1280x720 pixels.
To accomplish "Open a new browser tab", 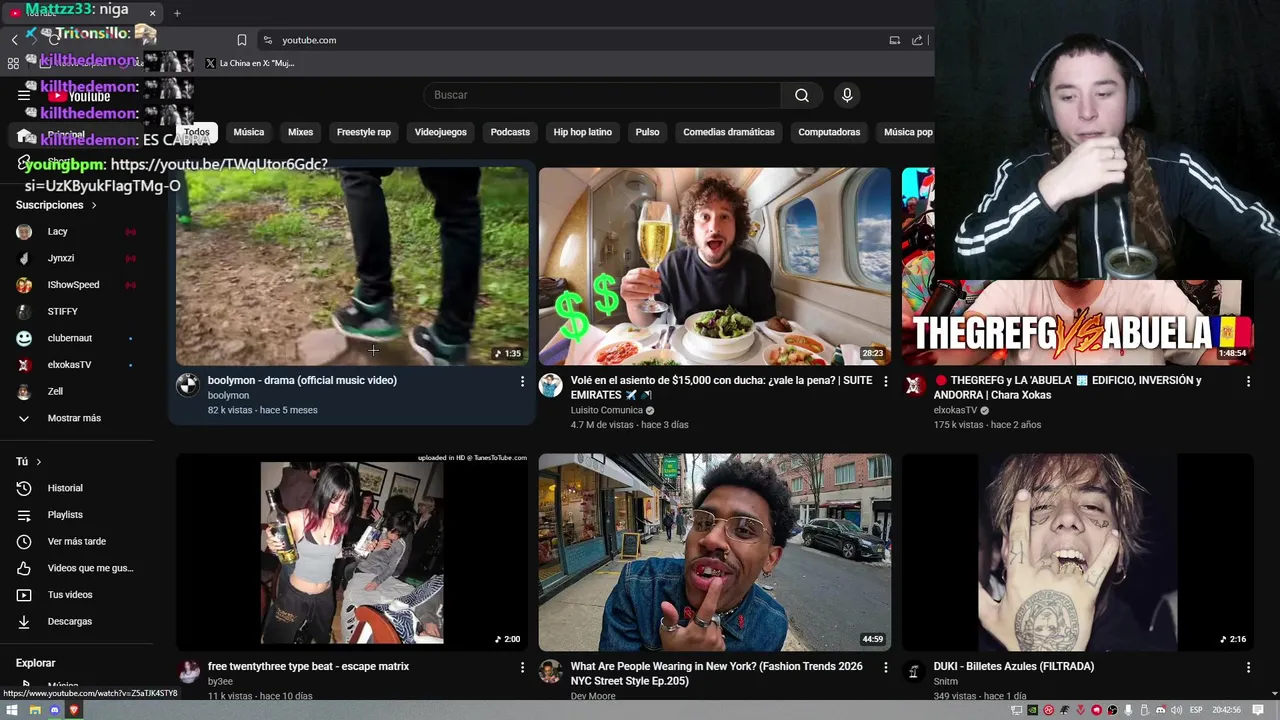I will coord(177,13).
